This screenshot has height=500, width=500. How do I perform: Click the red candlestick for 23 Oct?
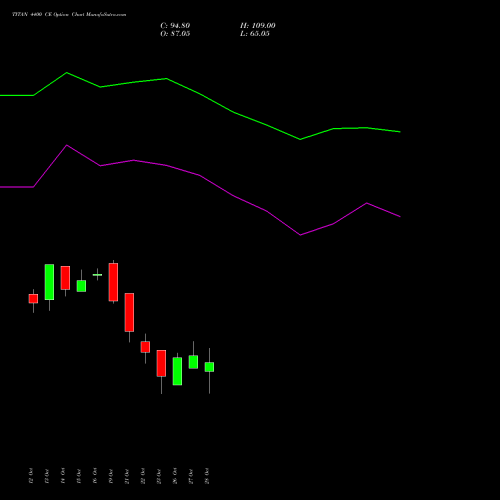pyautogui.click(x=161, y=363)
